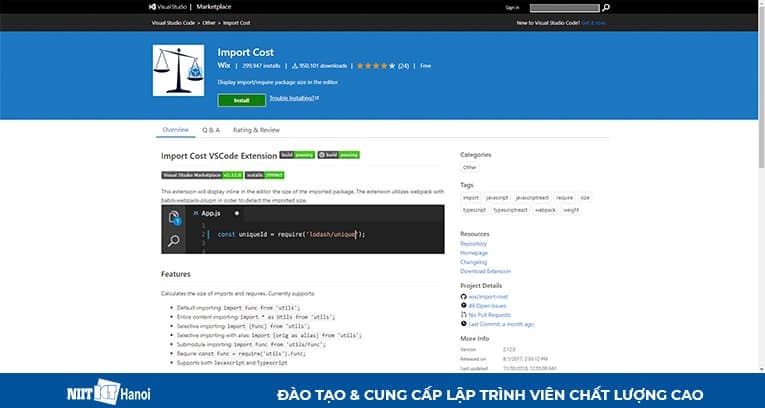Image resolution: width=765 pixels, height=408 pixels.
Task: Click the issues icon beside 49 Open Issues
Action: point(463,306)
